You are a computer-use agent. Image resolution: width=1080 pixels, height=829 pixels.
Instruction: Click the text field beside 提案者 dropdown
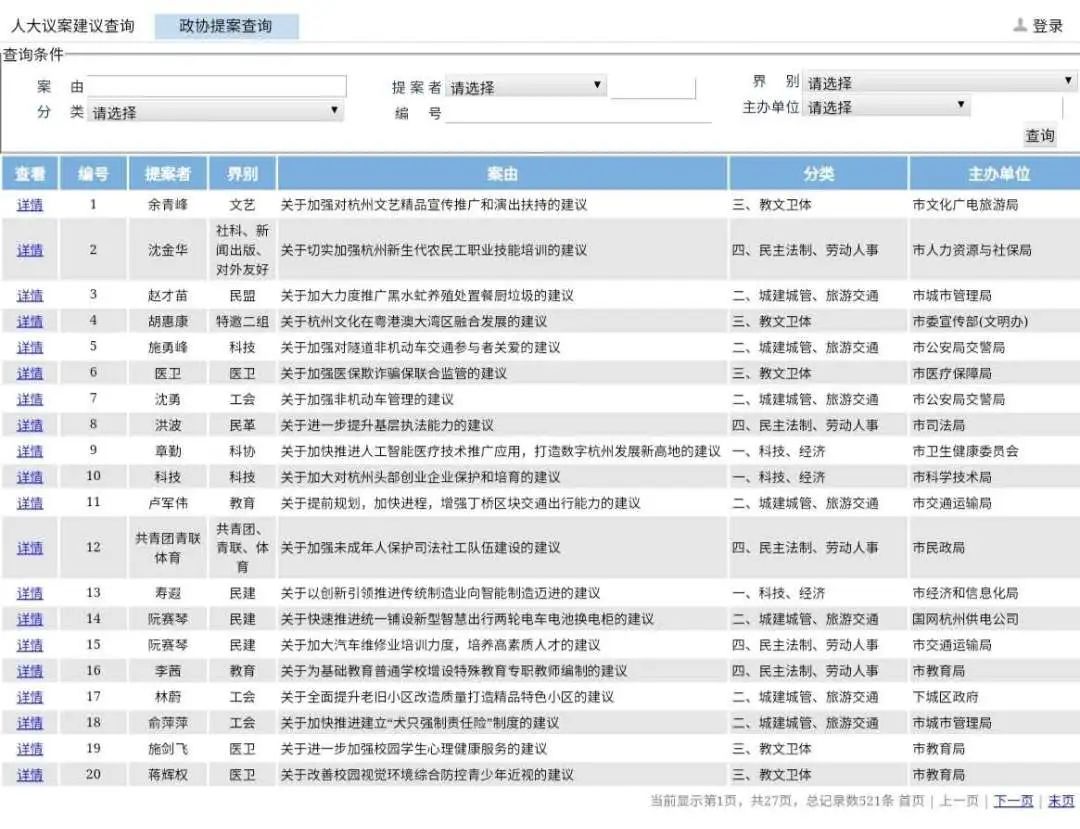tap(653, 87)
